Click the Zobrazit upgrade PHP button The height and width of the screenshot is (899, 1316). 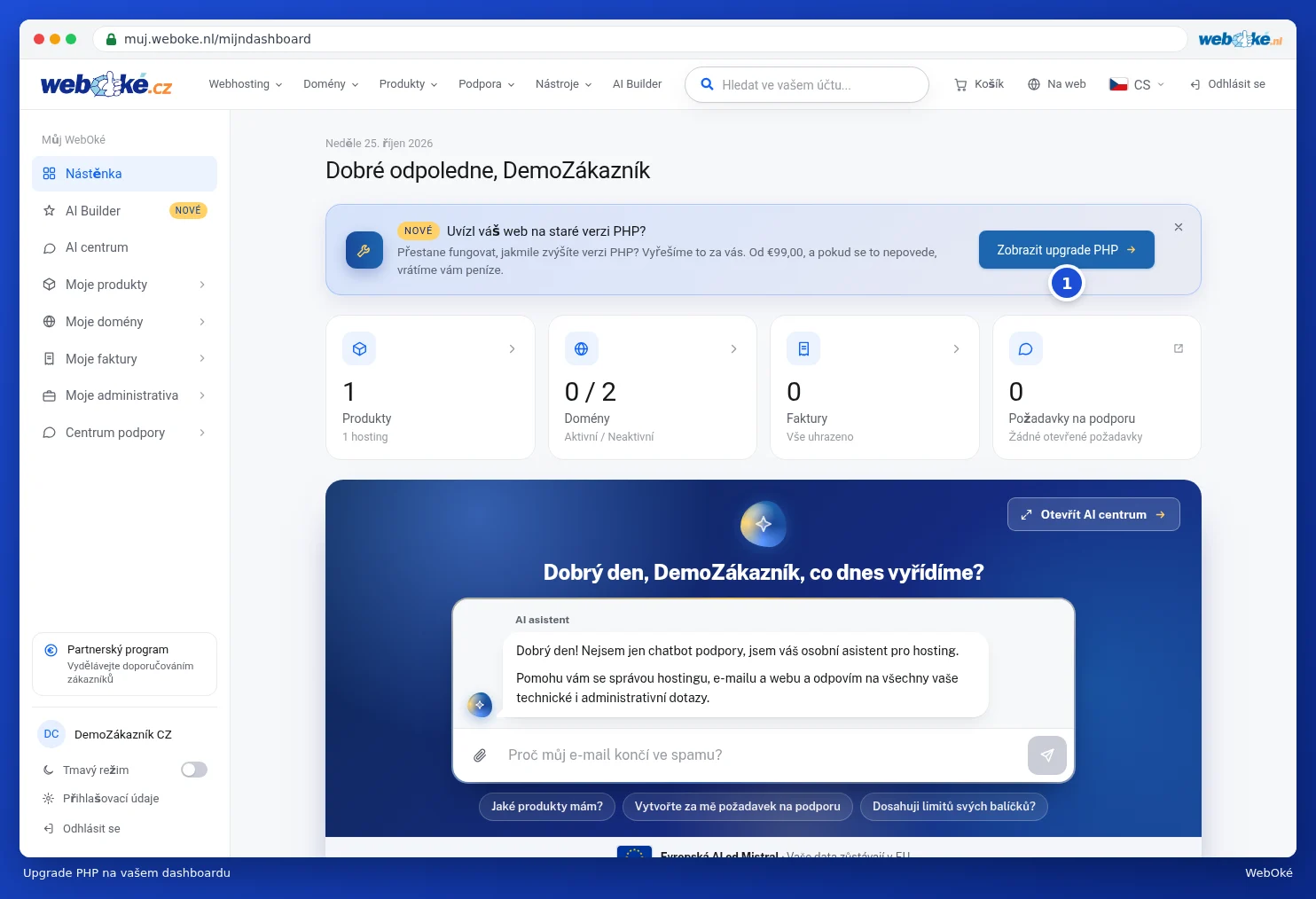point(1067,250)
